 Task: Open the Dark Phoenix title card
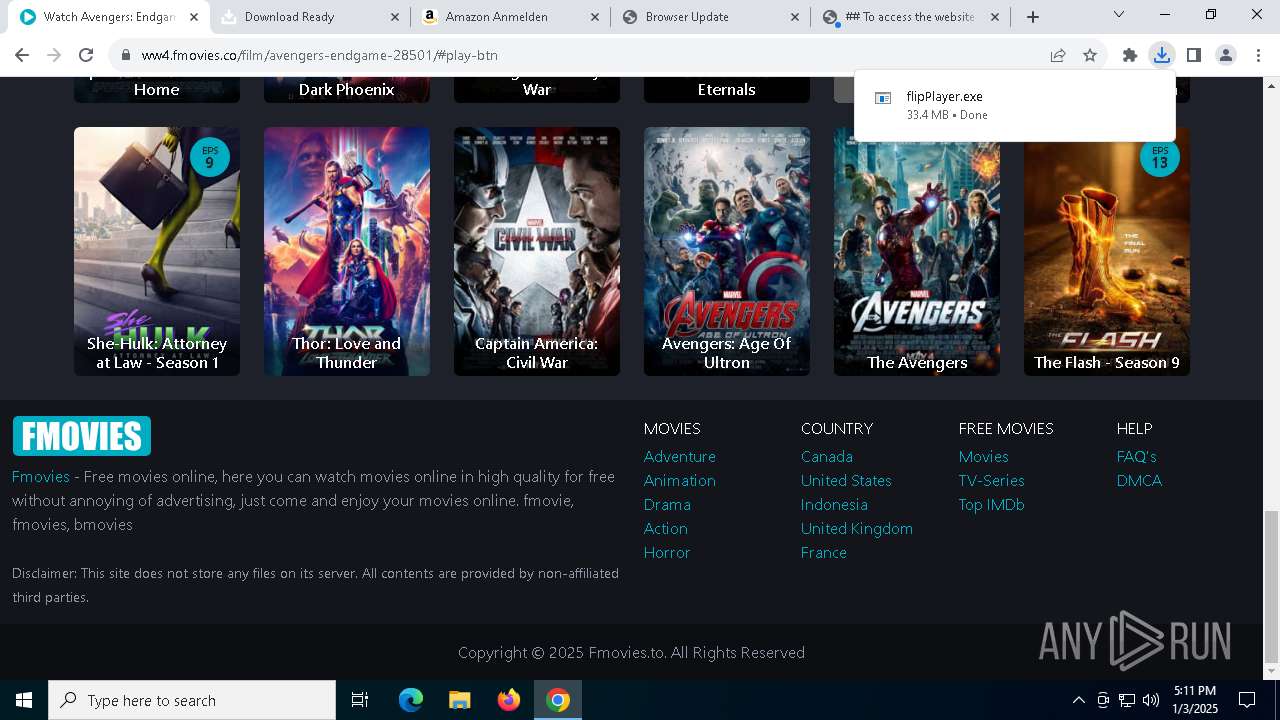click(x=347, y=89)
